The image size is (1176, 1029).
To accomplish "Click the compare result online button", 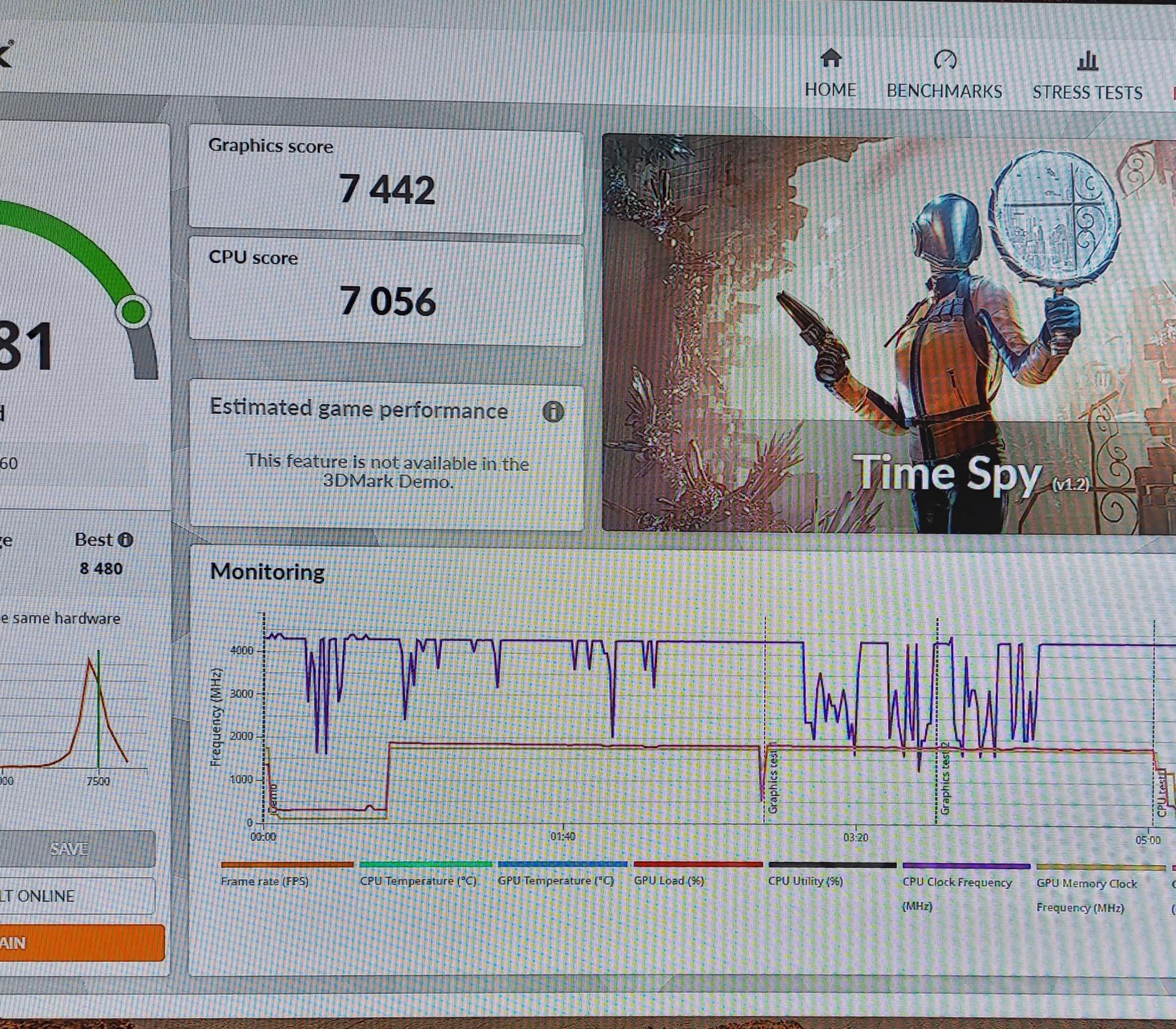I will click(x=77, y=896).
